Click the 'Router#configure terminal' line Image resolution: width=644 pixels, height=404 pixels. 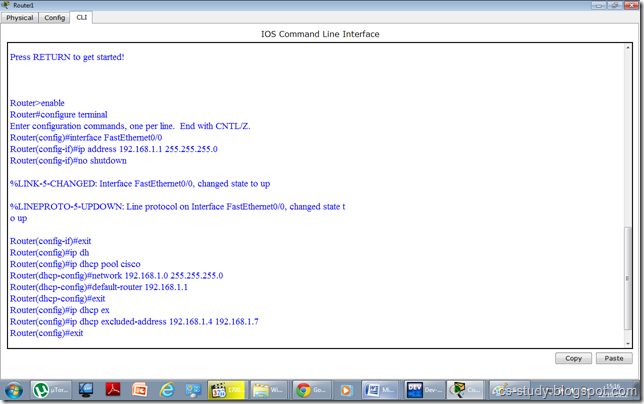[59, 115]
